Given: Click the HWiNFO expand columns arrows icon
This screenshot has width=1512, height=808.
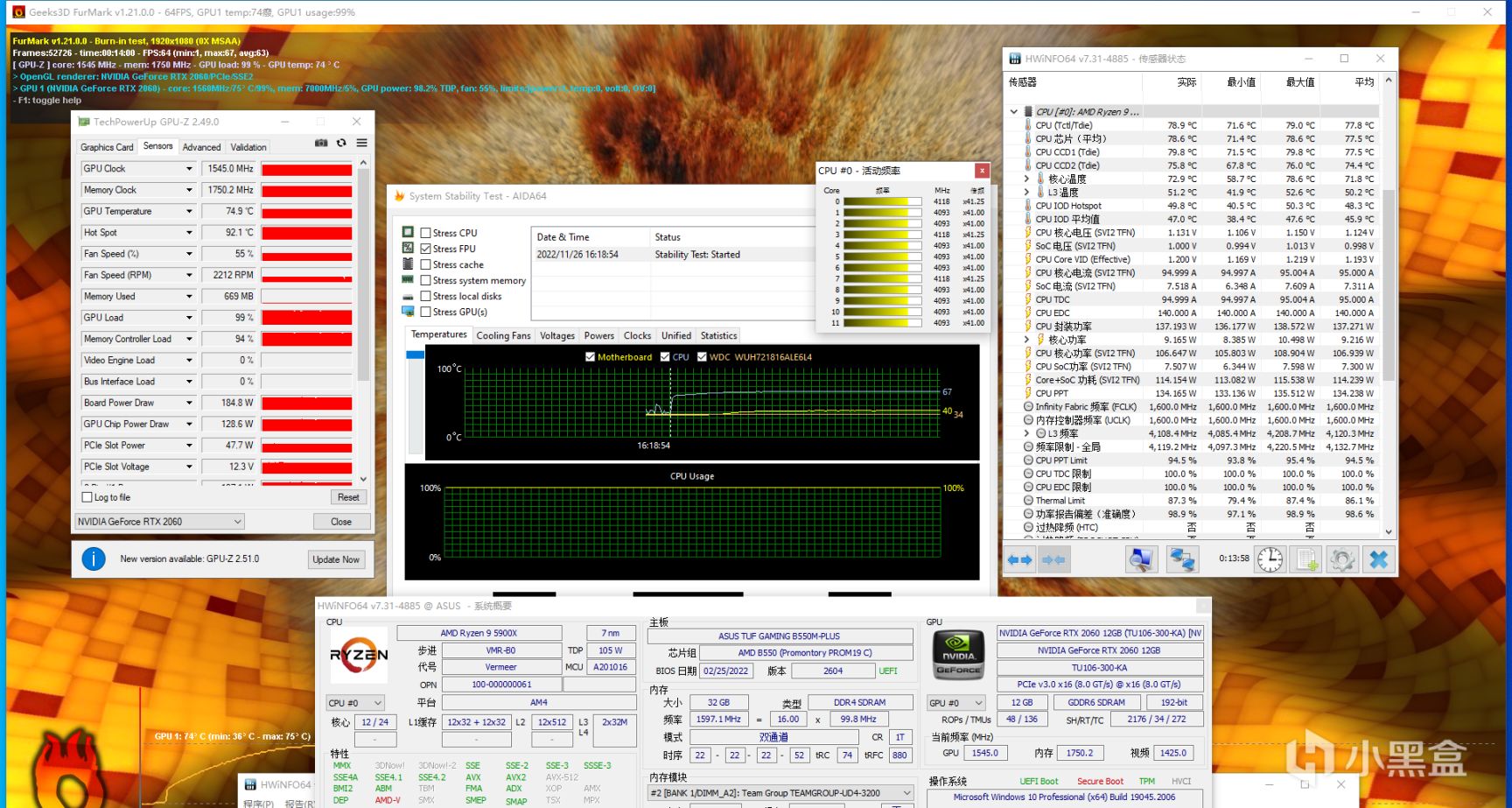Looking at the screenshot, I should point(1020,559).
